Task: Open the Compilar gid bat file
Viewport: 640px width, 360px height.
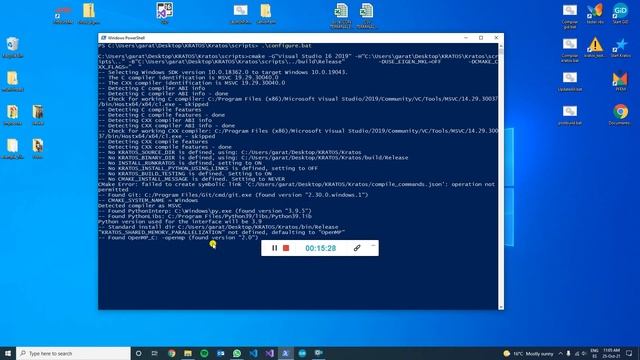Action: point(570,16)
